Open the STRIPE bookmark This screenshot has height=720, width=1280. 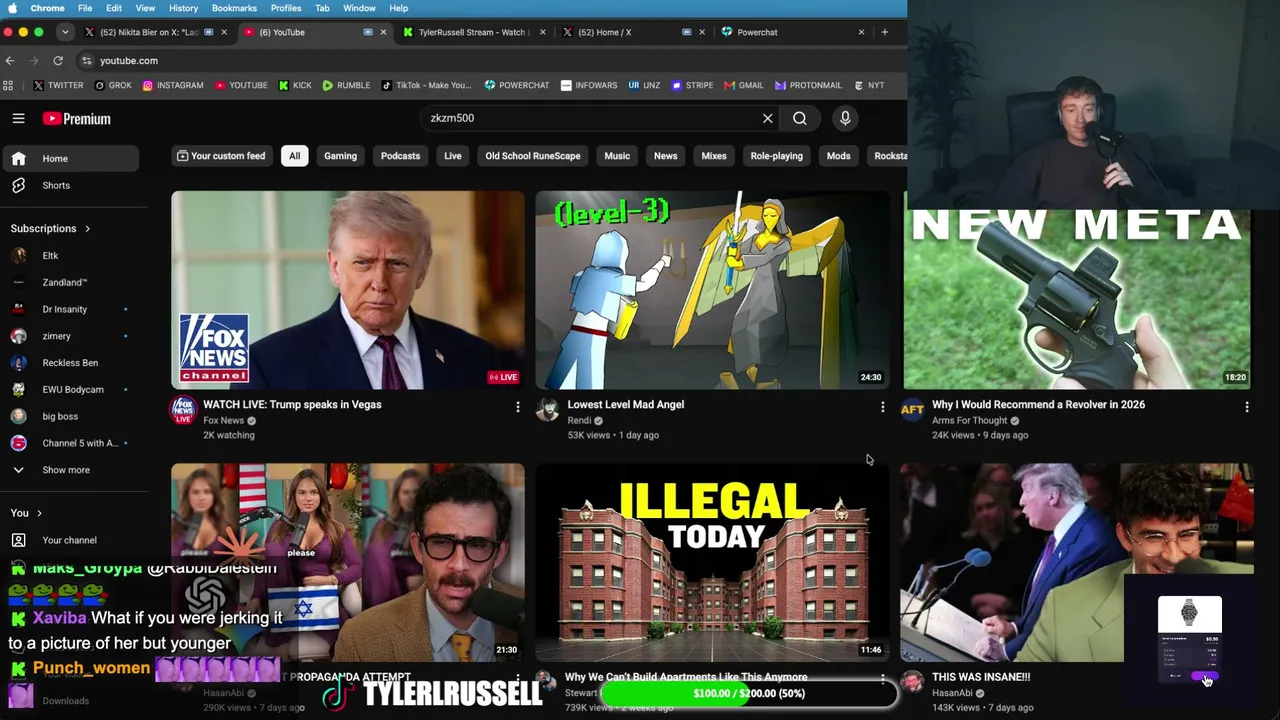(692, 85)
